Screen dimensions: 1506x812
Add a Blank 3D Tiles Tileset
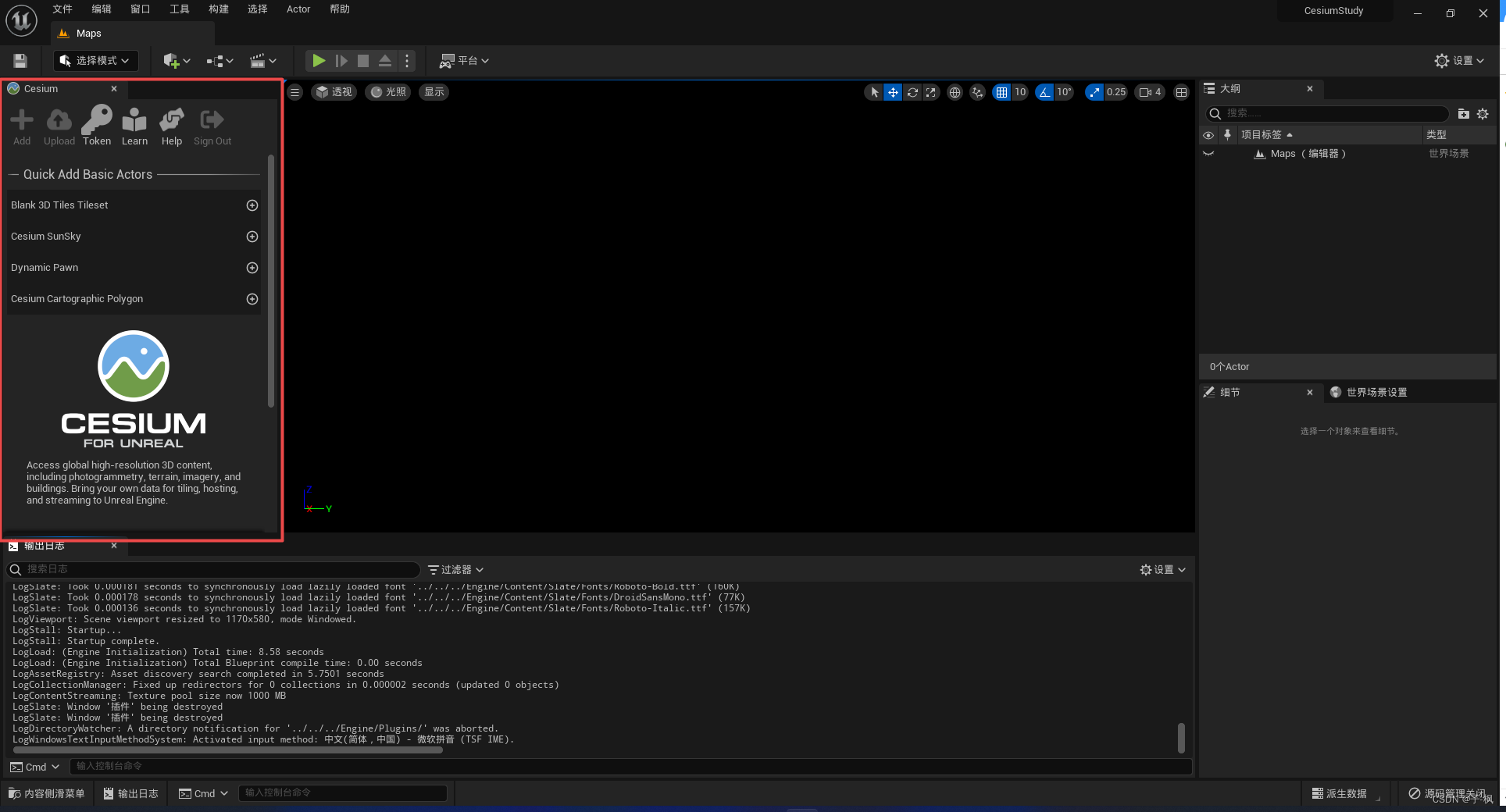coord(252,205)
